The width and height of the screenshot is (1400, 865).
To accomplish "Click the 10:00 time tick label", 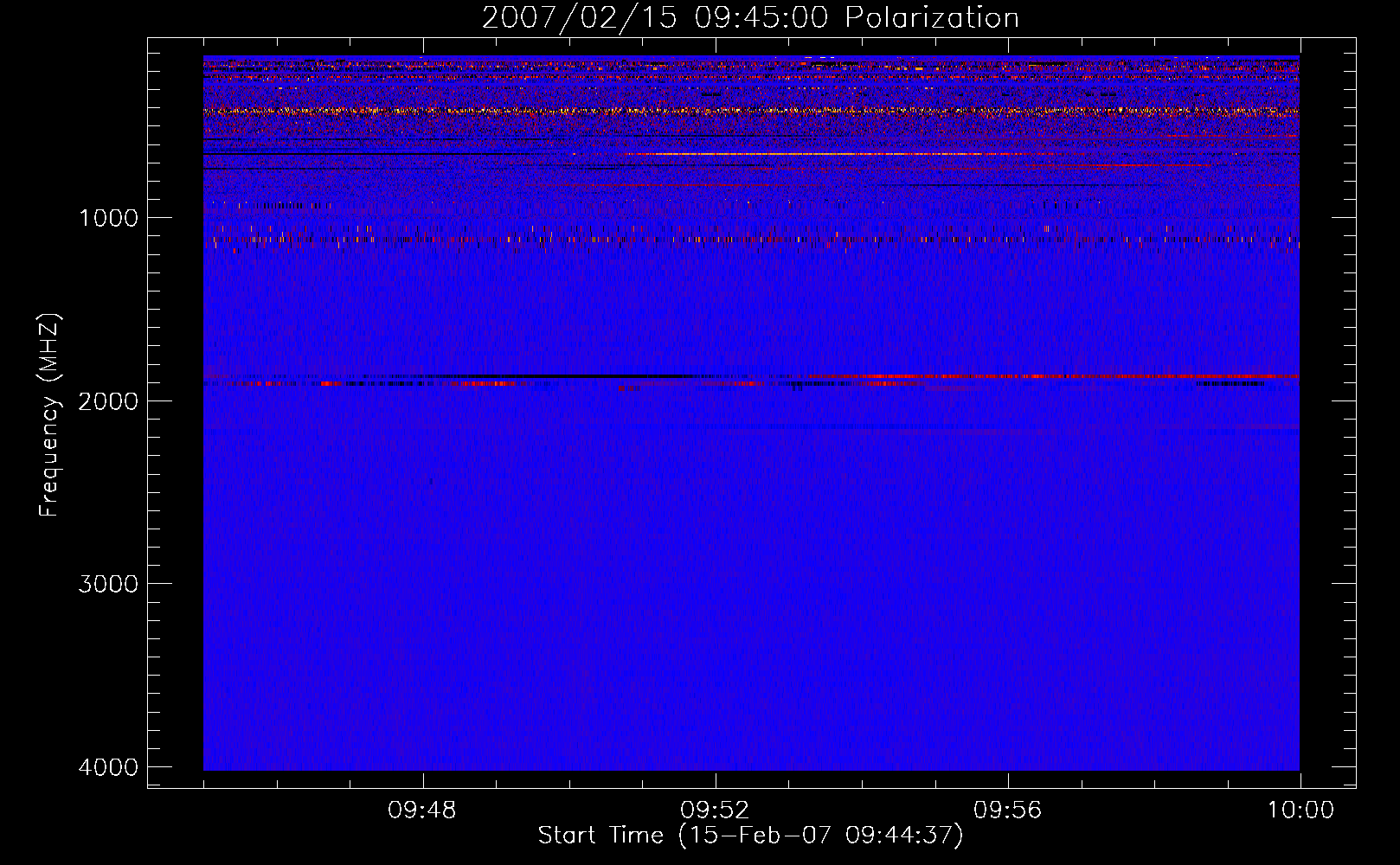I will (1300, 811).
